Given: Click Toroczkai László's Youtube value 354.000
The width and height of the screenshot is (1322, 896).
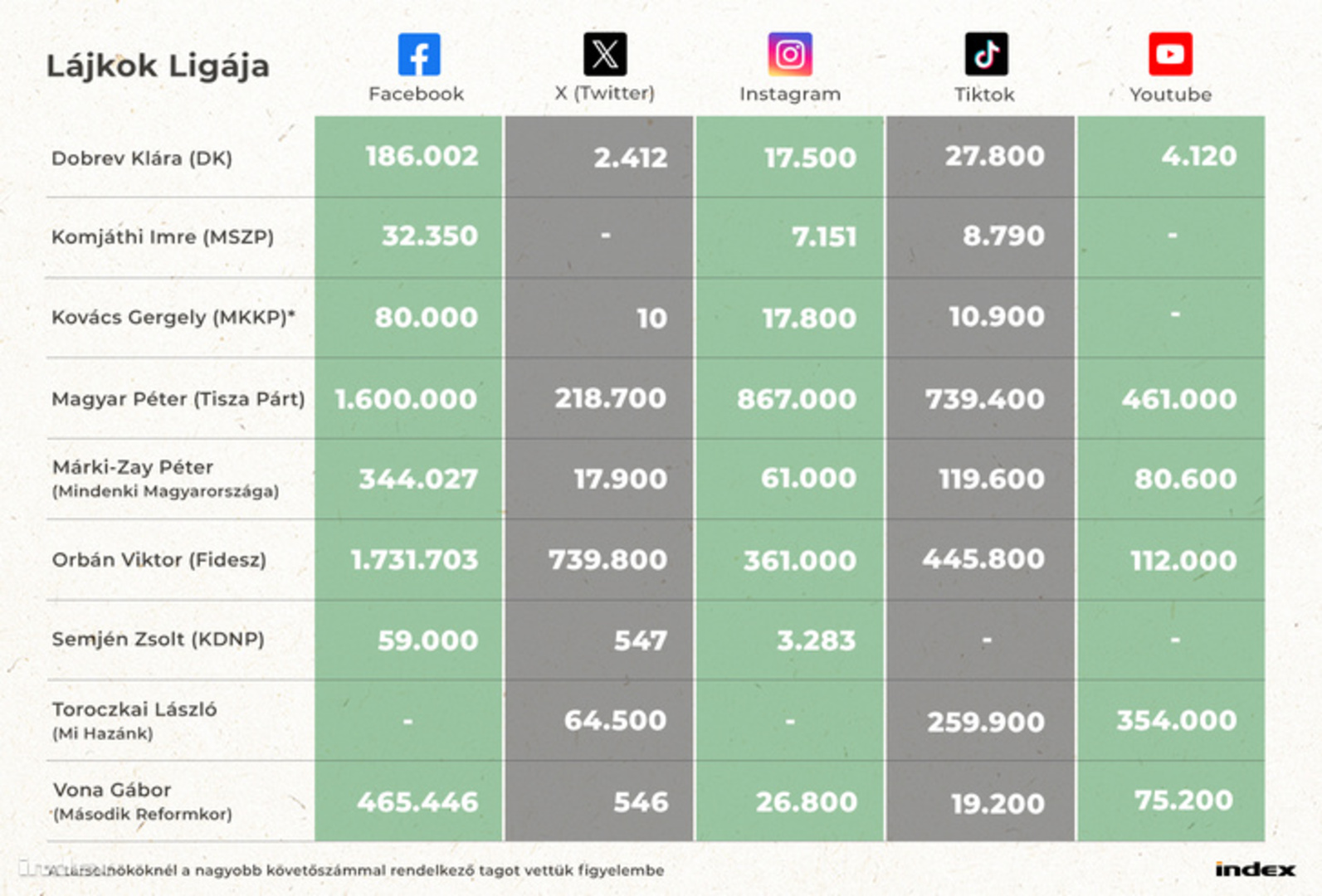Looking at the screenshot, I should pyautogui.click(x=1177, y=720).
